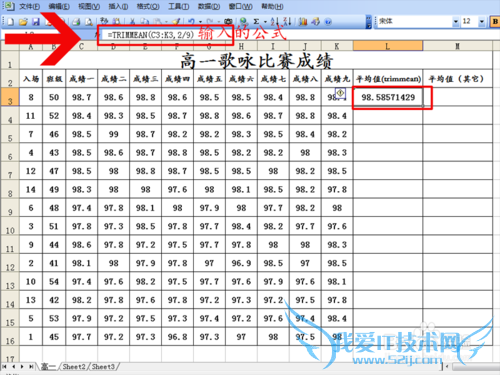Viewport: 500px width, 375px height.
Task: Switch to the Sheet2 tab
Action: tap(74, 367)
